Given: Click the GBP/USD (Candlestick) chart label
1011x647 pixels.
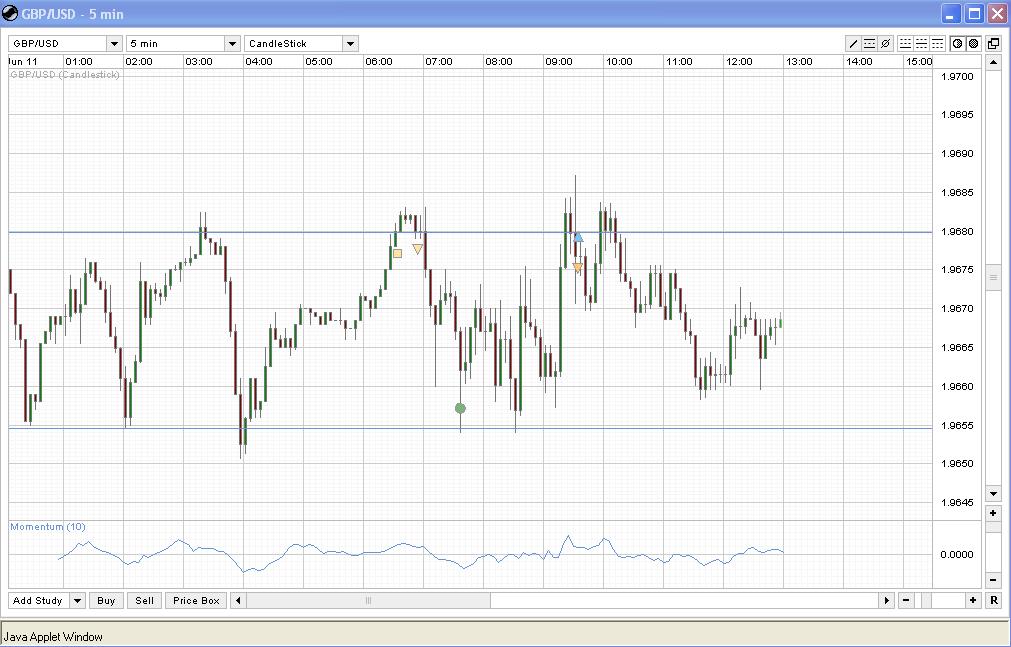Looking at the screenshot, I should click(x=65, y=75).
